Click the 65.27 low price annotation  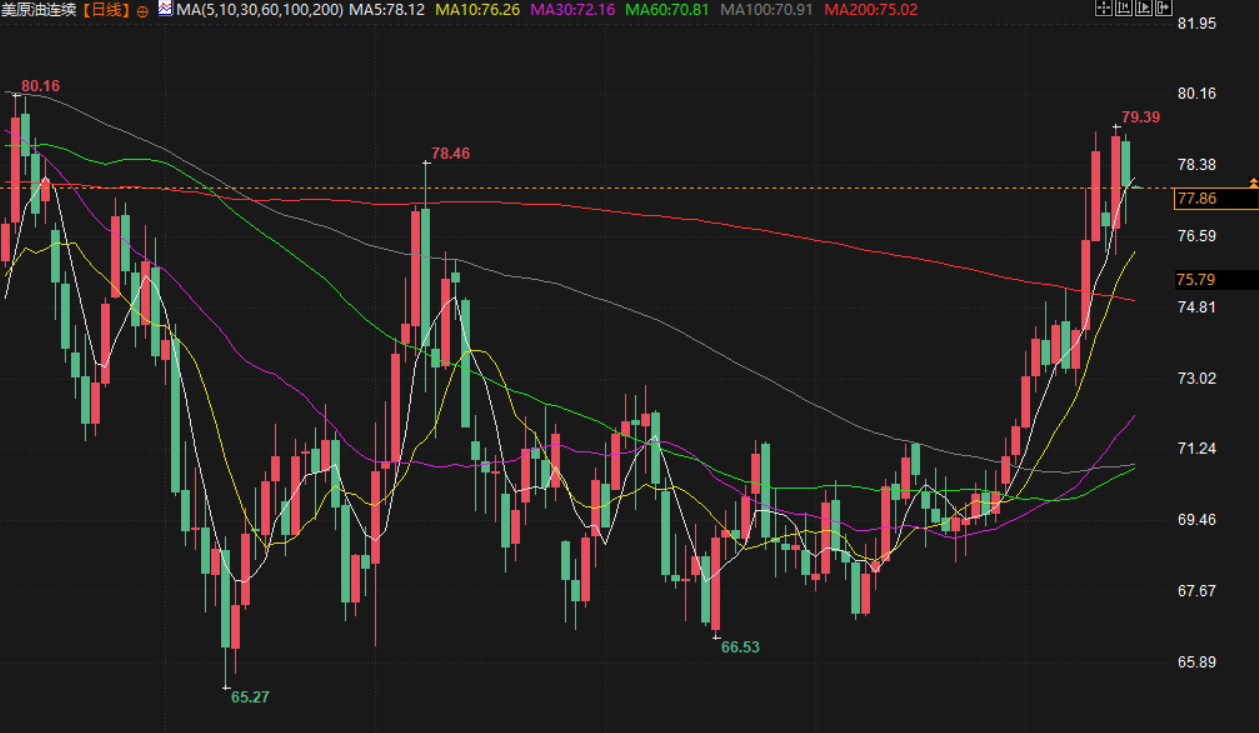(x=250, y=697)
